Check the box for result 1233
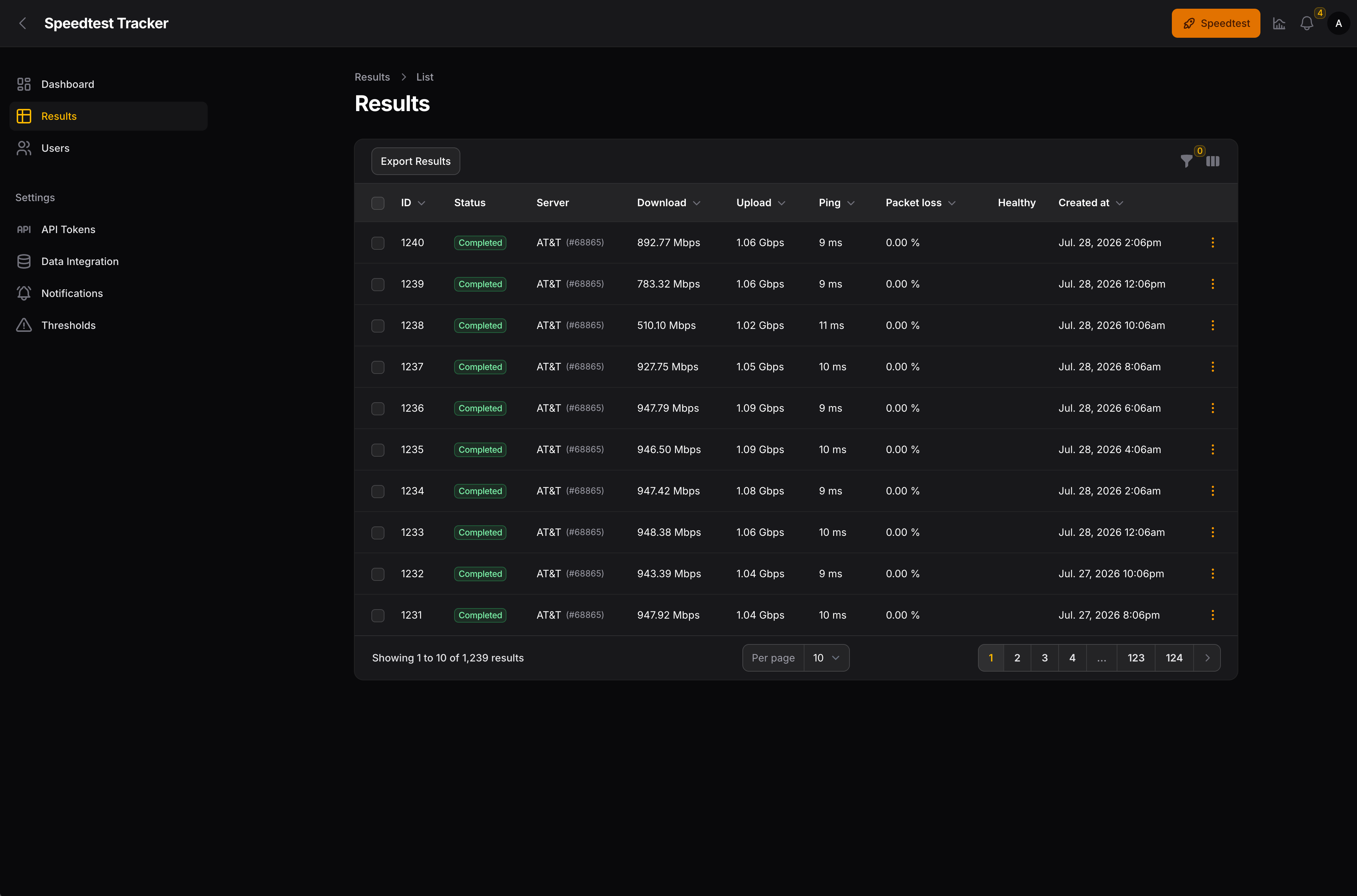 (378, 533)
